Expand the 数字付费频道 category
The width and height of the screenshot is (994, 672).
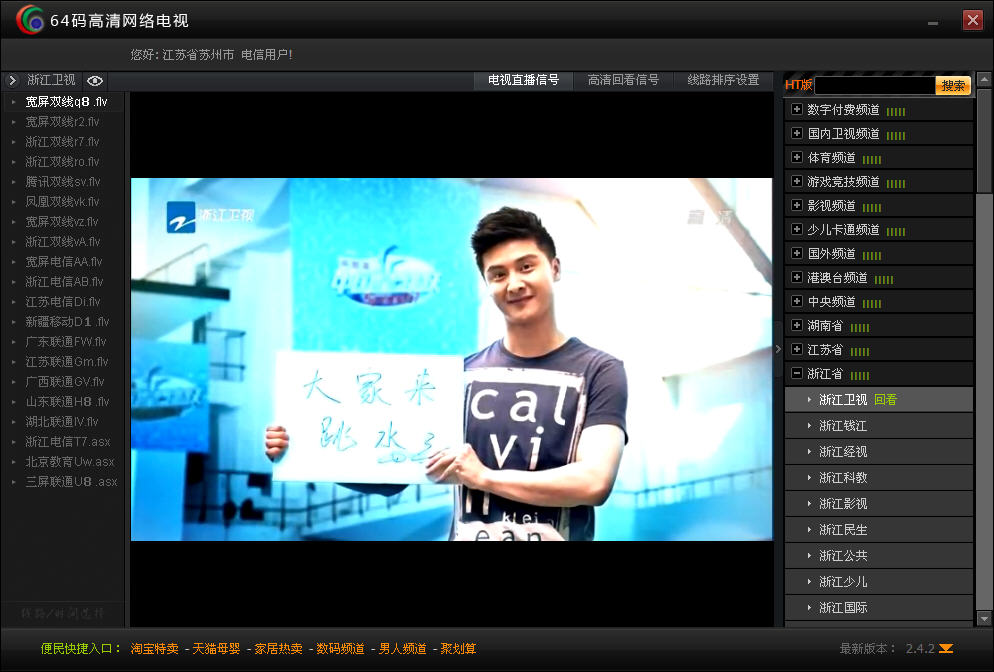[x=797, y=110]
